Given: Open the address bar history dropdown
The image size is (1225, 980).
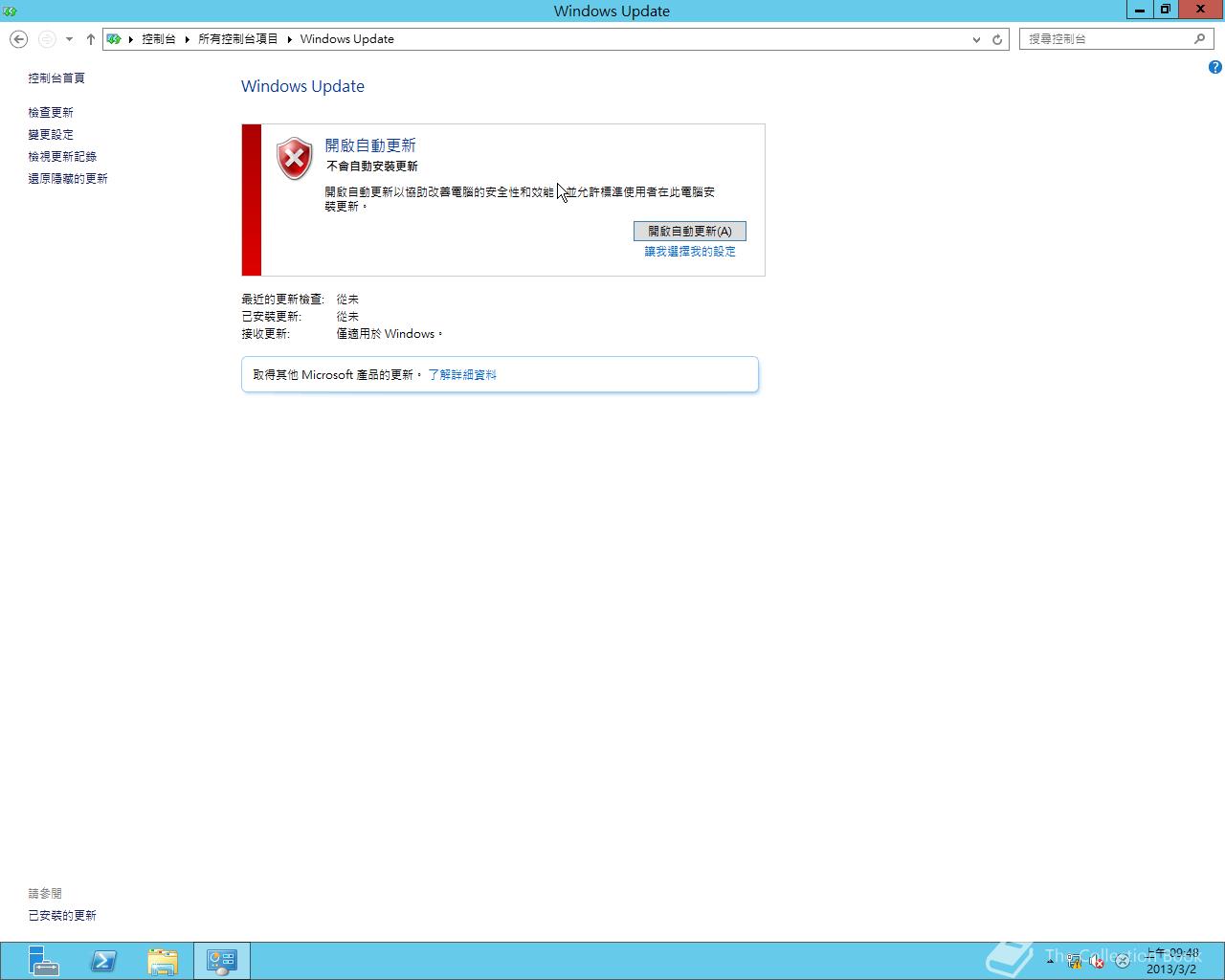Looking at the screenshot, I should point(976,39).
